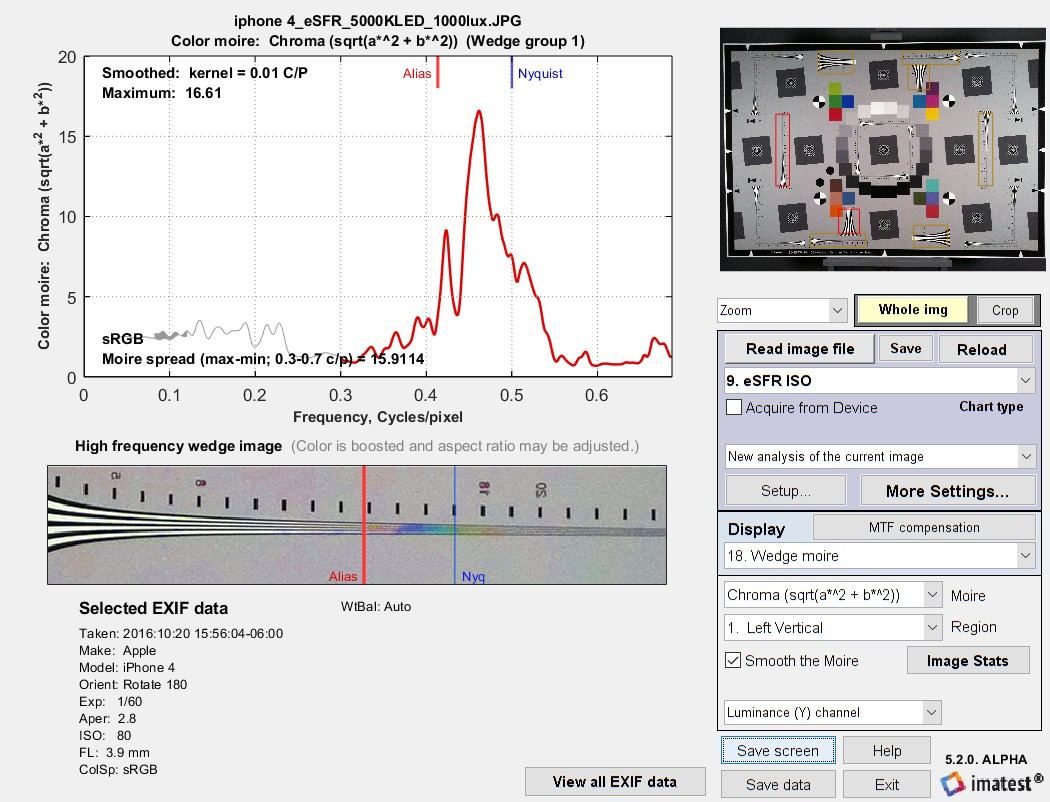Viewport: 1050px width, 802px height.
Task: Click the Frequency, Cycles/pixel axis label
Action: 378,417
